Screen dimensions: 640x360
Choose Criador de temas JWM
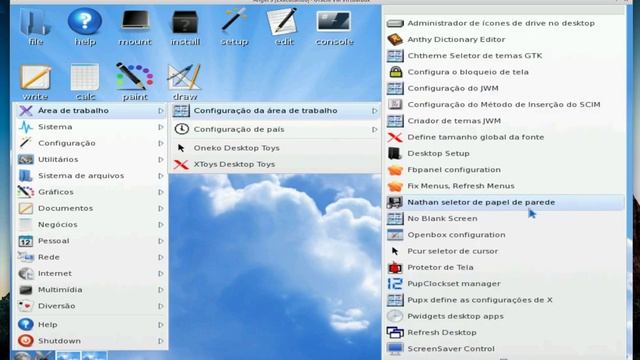504,121
